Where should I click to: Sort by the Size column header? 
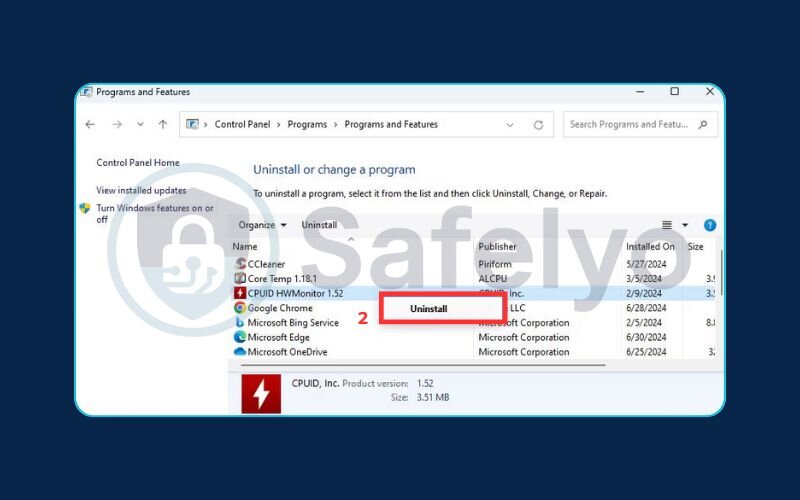[x=695, y=246]
